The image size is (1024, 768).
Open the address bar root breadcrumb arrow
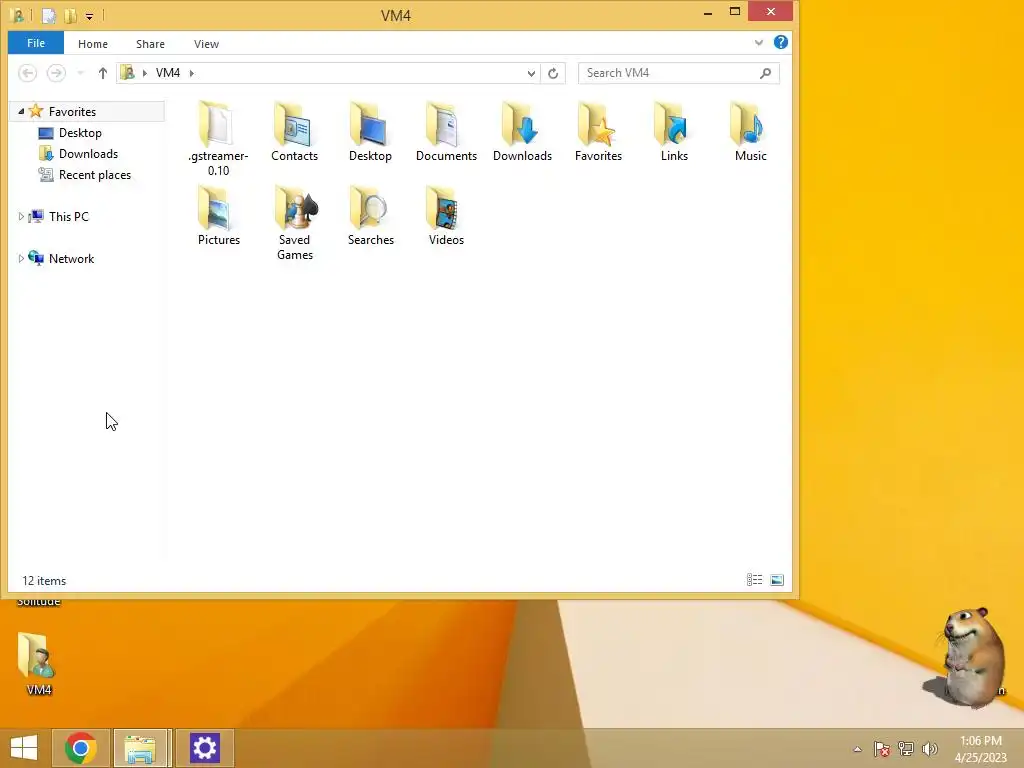(x=144, y=73)
